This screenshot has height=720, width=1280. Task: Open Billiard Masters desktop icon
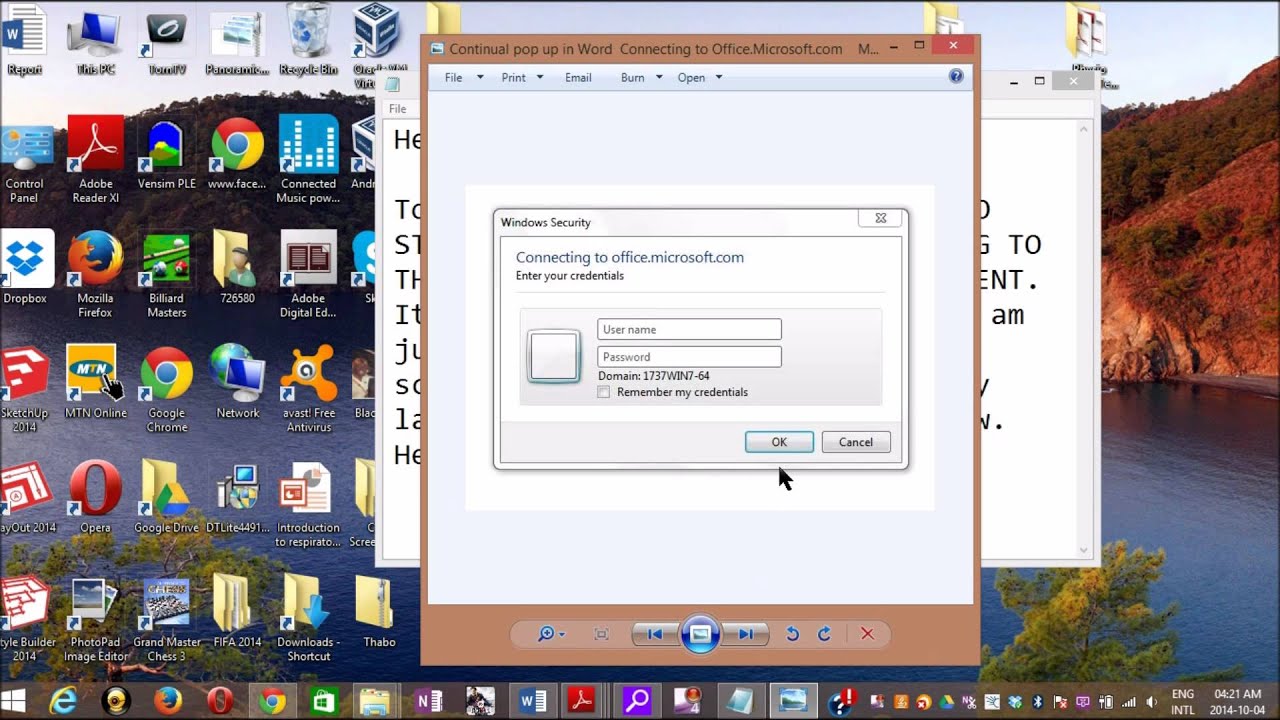pyautogui.click(x=166, y=275)
